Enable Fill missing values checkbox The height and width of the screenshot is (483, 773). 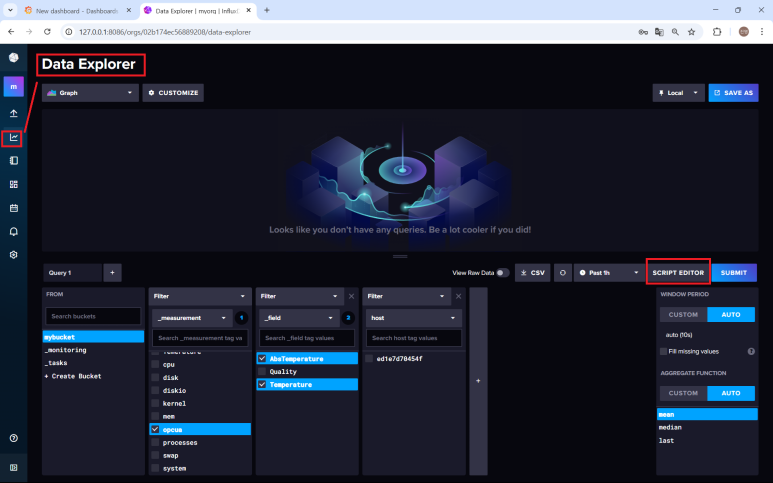[663, 351]
